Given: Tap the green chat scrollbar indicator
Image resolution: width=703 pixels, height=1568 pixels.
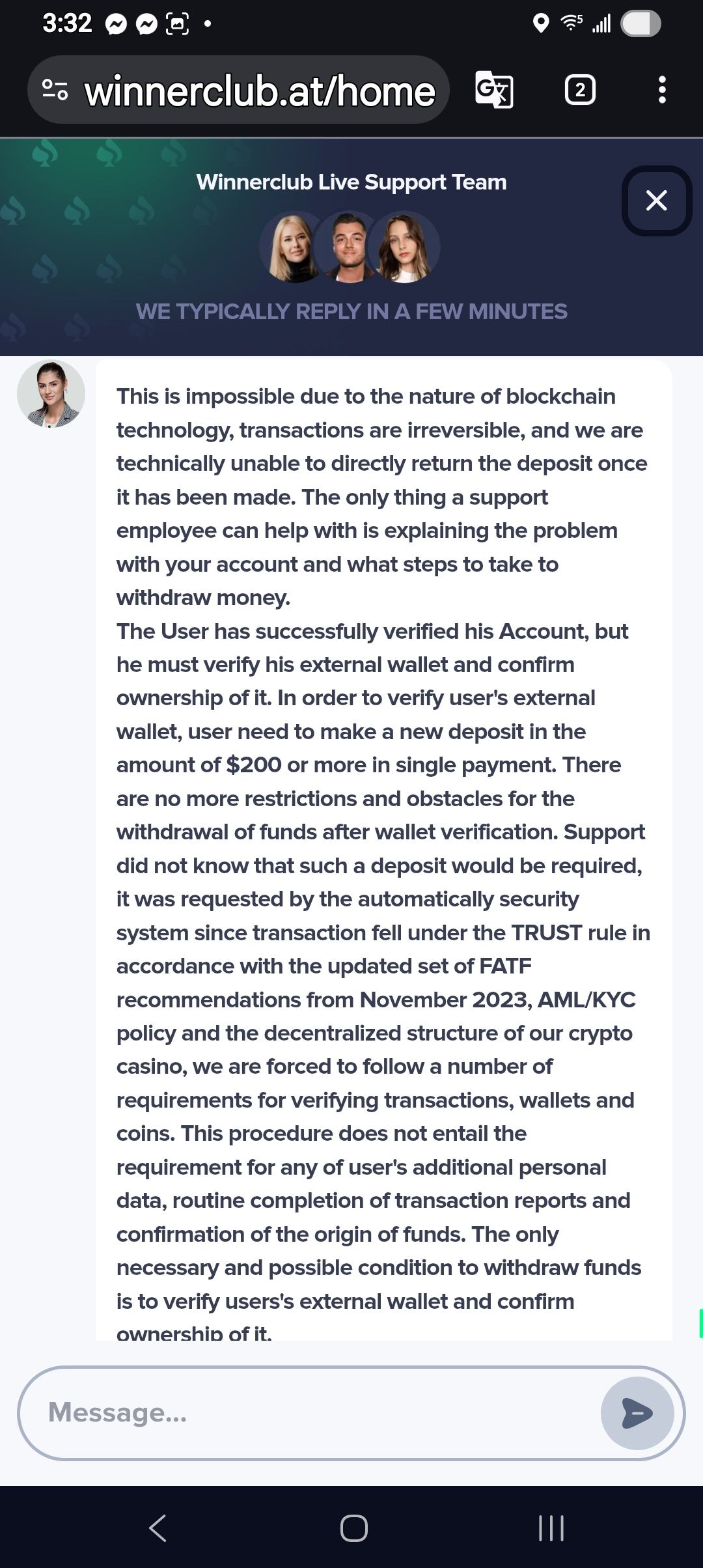Looking at the screenshot, I should 700,1323.
